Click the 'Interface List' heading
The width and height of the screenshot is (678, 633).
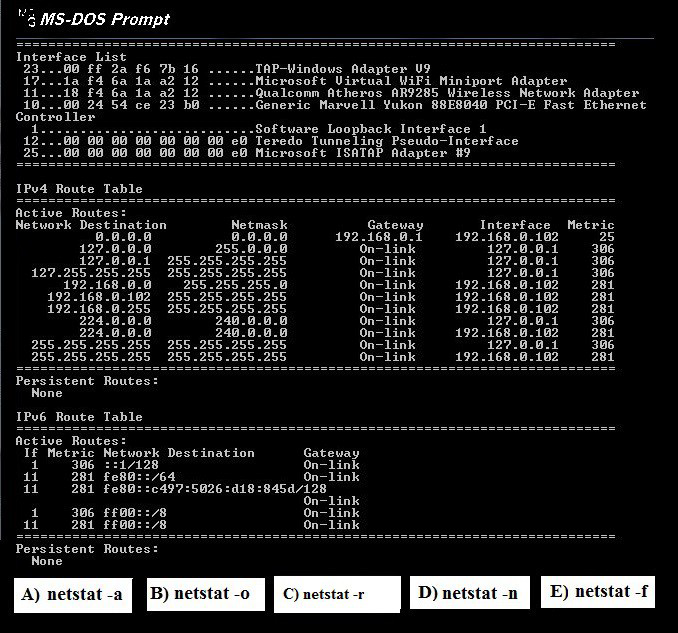click(x=71, y=57)
